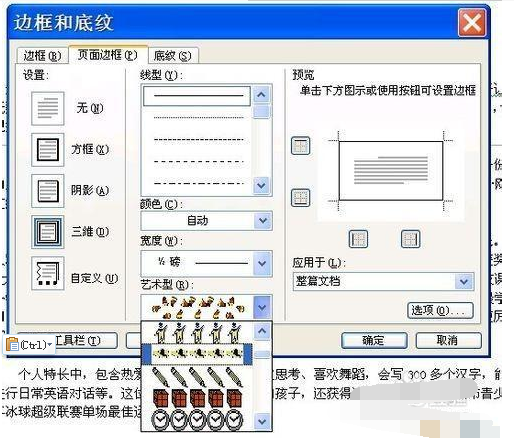Click the Paste Options (Ctrl) clipboard icon
This screenshot has height=438, width=514.
pos(12,344)
